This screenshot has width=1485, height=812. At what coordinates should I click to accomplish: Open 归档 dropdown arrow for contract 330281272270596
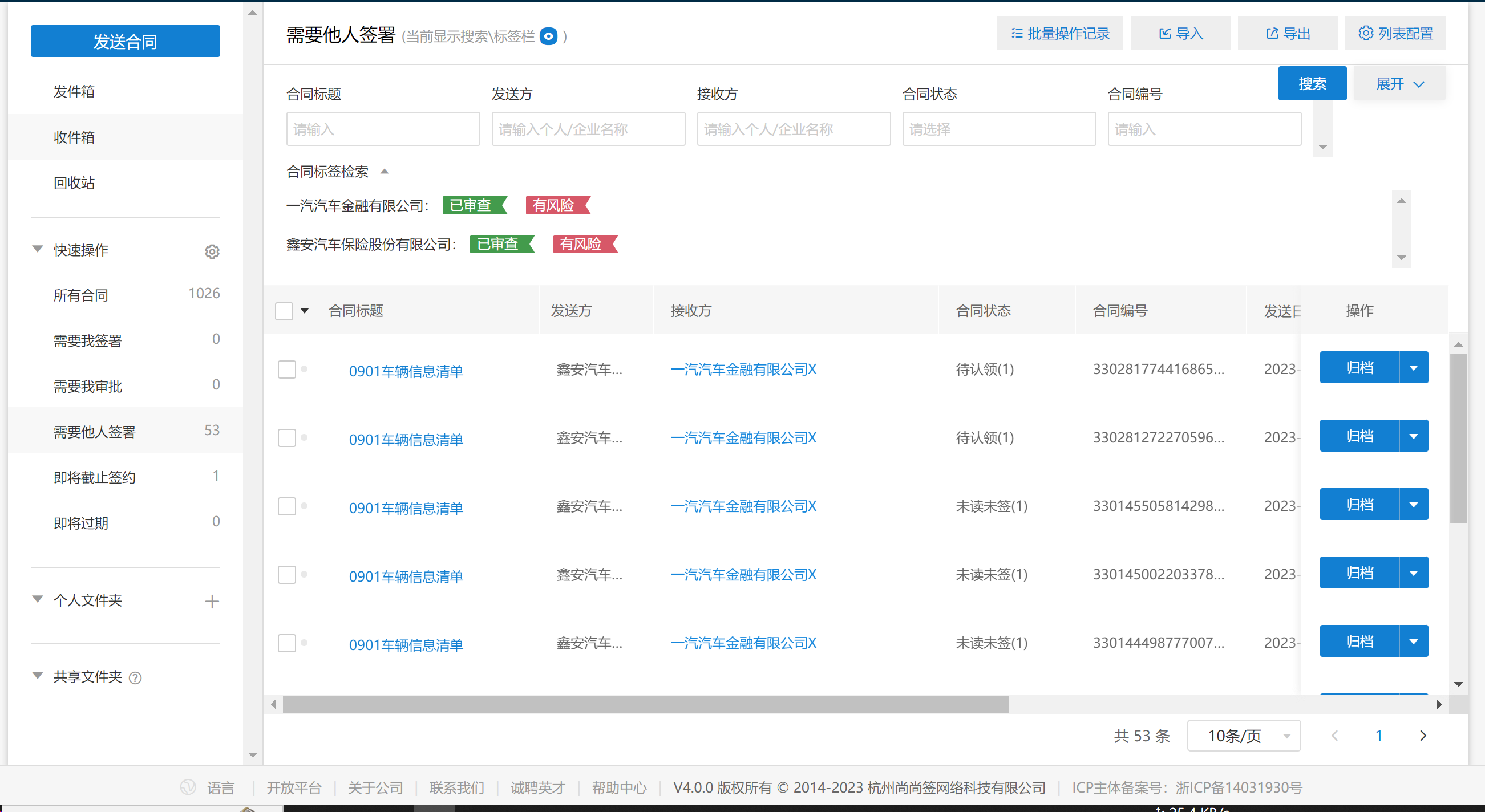1414,436
